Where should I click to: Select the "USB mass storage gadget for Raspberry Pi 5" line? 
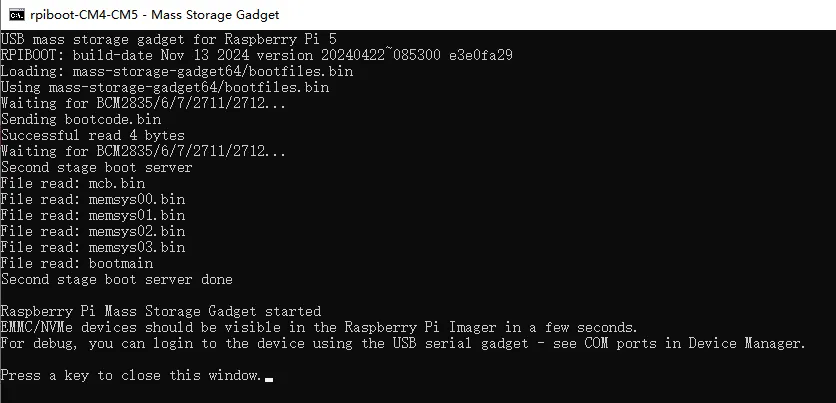tap(168, 39)
